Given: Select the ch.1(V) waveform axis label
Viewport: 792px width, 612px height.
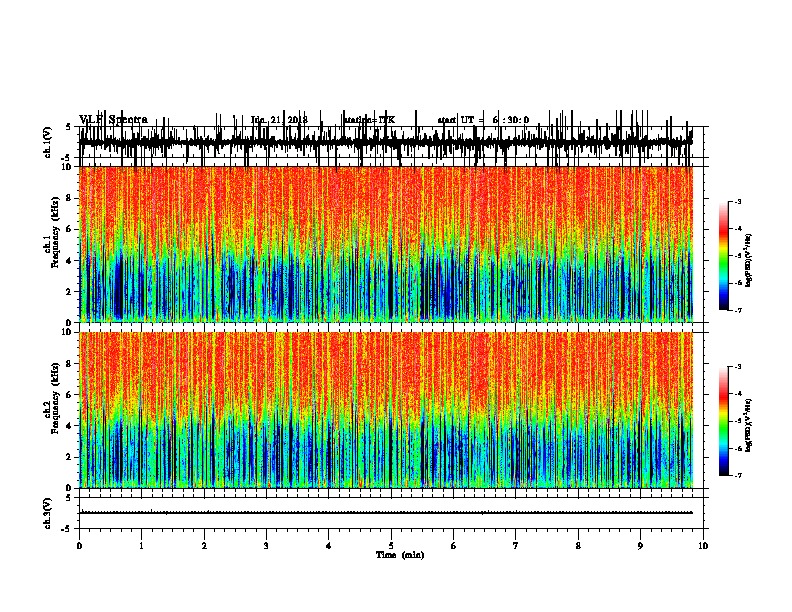Looking at the screenshot, I should (48, 142).
